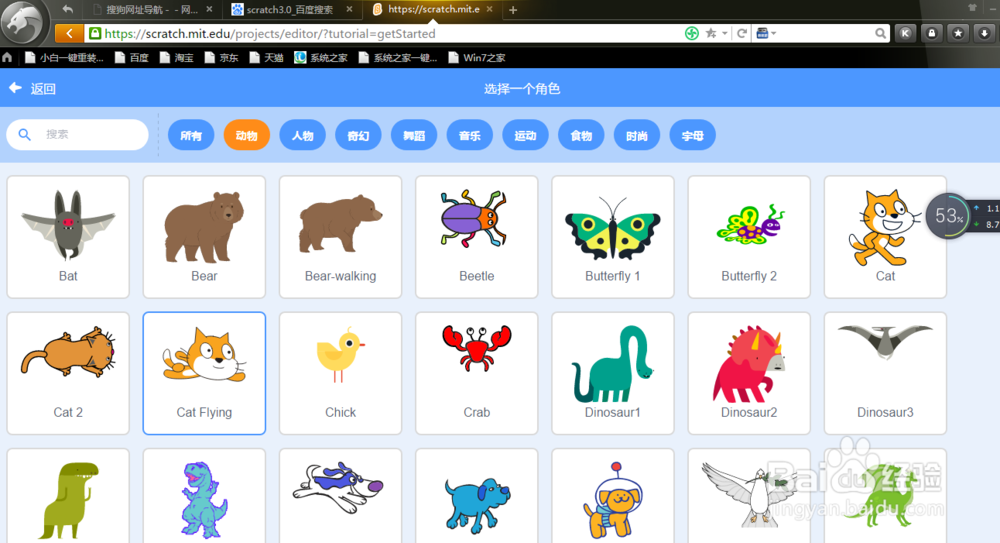The height and width of the screenshot is (543, 1000).
Task: Pick the Bear-walking sprite
Action: coord(341,237)
